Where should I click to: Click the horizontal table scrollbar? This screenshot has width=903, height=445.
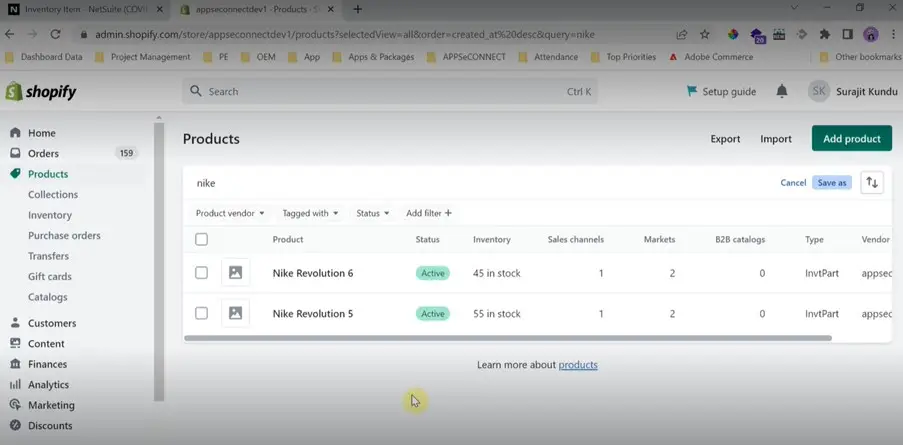[x=507, y=338]
